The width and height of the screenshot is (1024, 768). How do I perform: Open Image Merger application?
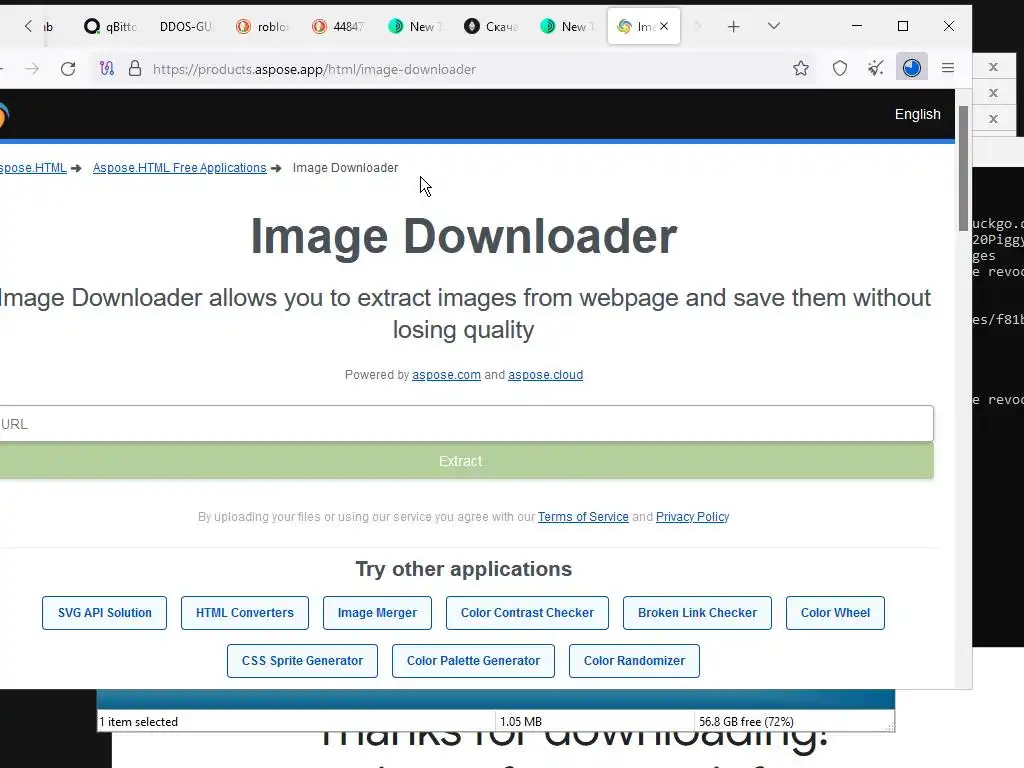(x=377, y=613)
